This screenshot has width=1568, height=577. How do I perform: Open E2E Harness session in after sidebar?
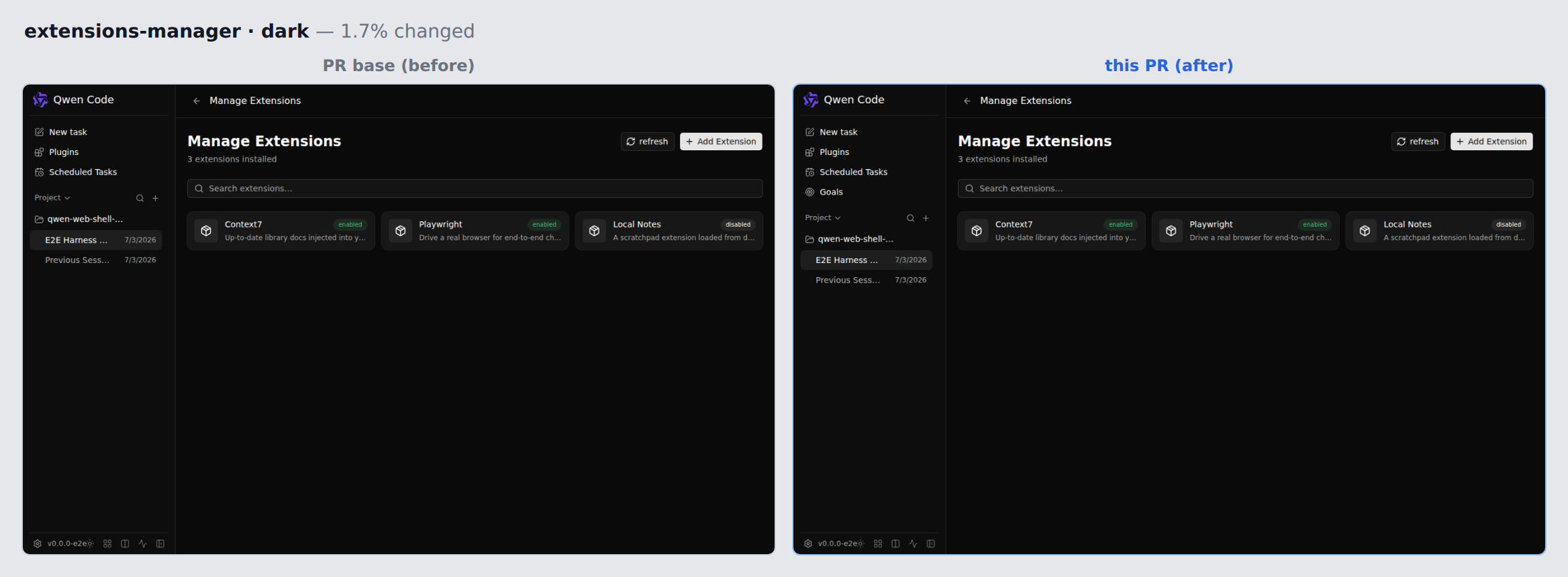click(x=867, y=260)
